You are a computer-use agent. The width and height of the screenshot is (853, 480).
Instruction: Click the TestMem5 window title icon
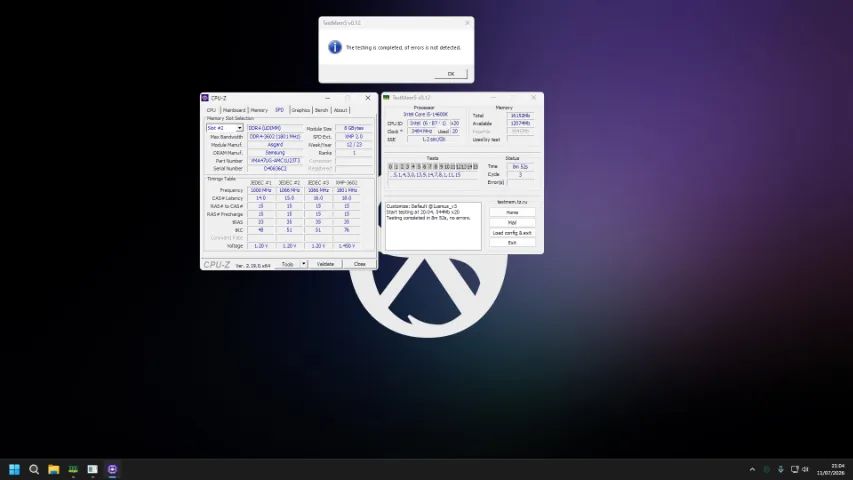[x=386, y=97]
